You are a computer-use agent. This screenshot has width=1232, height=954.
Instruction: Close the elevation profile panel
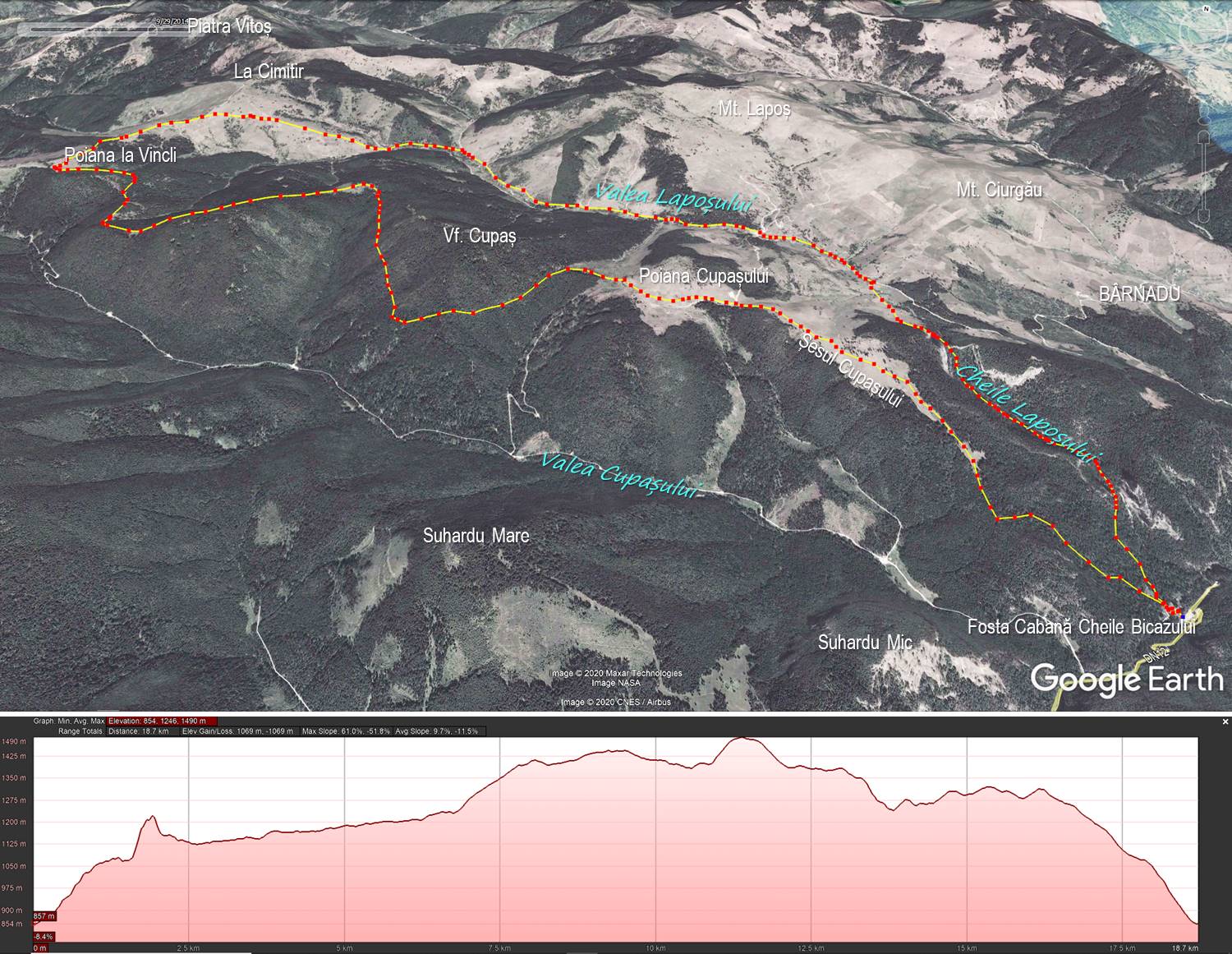point(1225,722)
